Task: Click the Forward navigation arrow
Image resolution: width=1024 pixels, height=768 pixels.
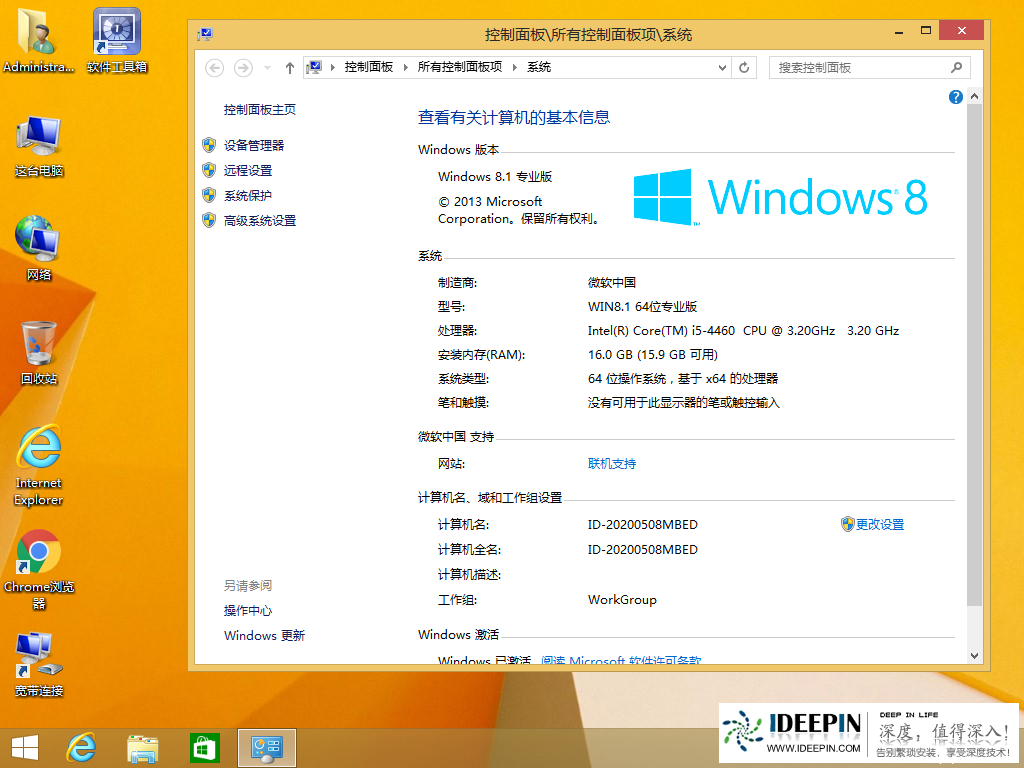Action: [243, 67]
